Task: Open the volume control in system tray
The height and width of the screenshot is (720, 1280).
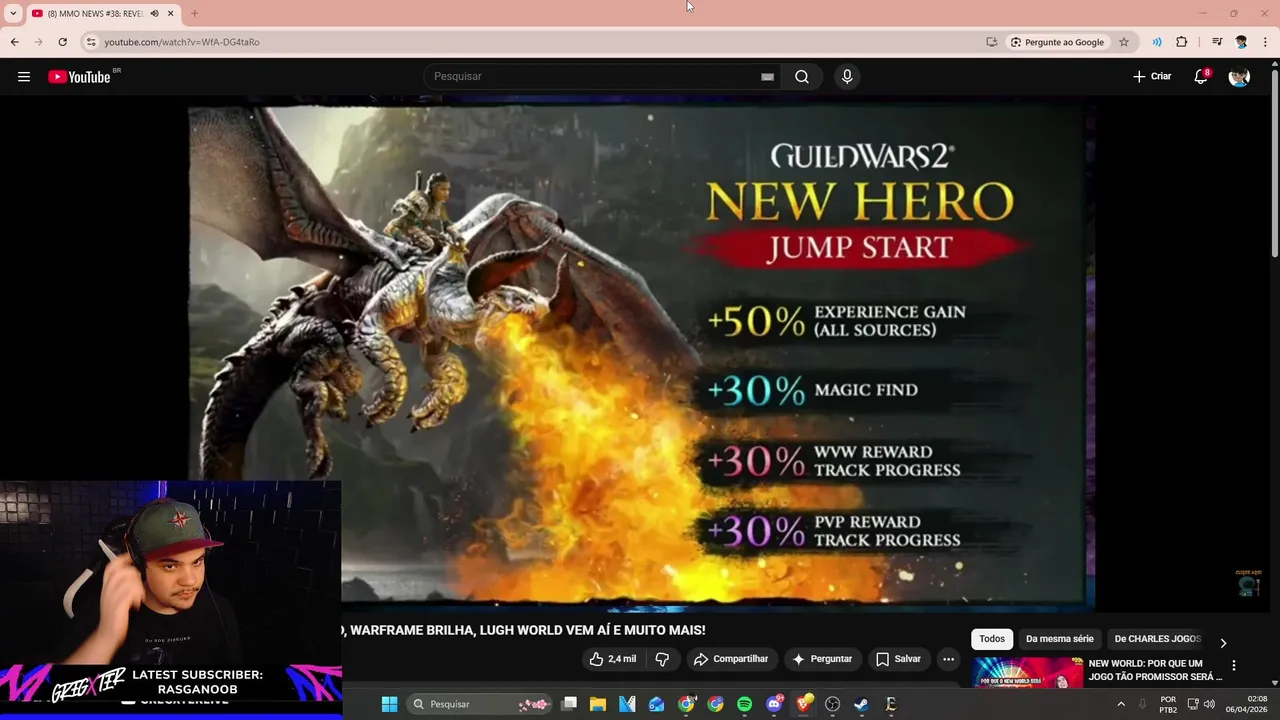Action: click(x=1209, y=704)
